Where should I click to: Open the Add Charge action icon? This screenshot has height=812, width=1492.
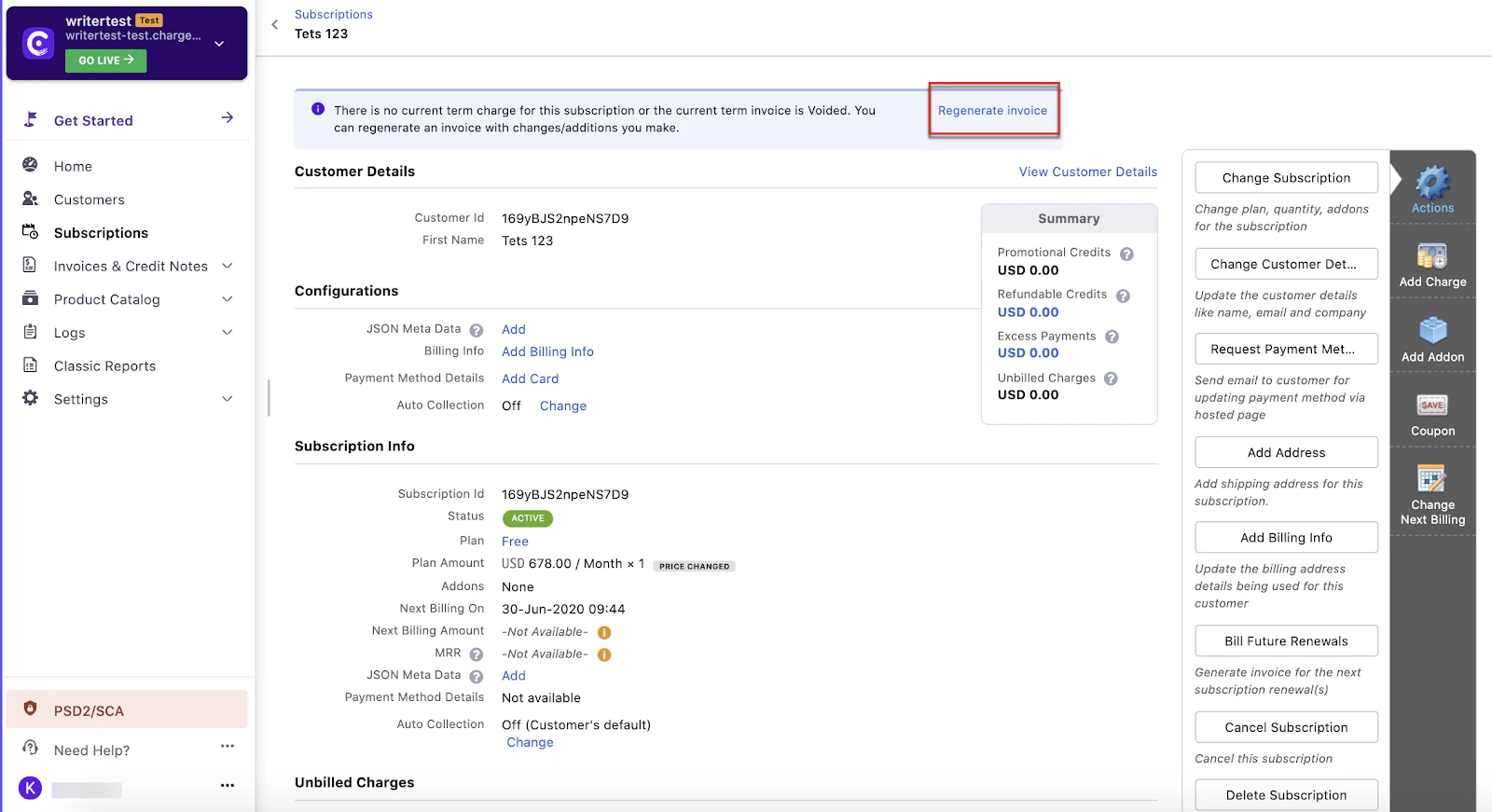pyautogui.click(x=1432, y=255)
